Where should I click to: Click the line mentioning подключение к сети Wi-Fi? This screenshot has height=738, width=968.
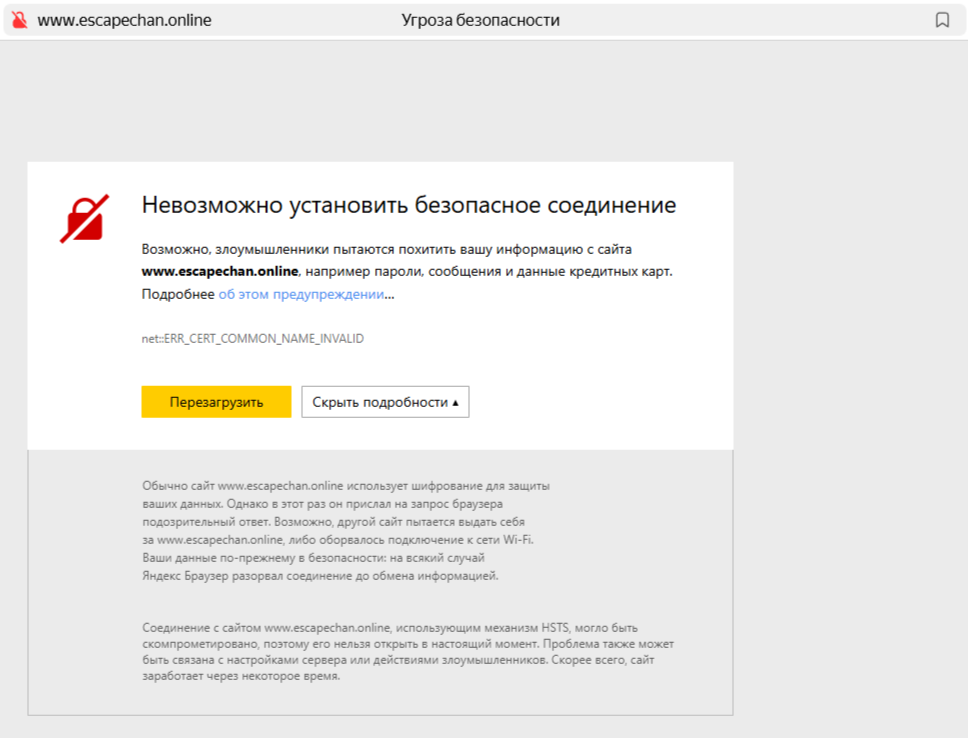(337, 540)
